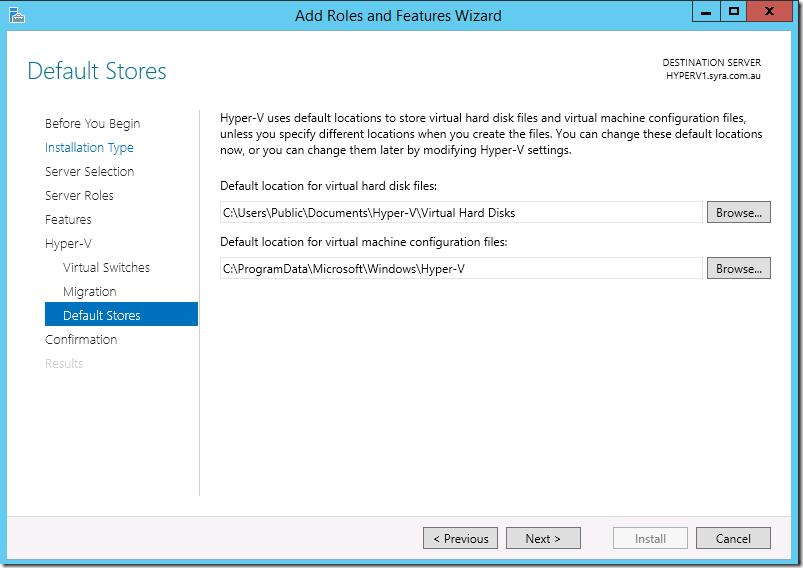Go to the Before You Begin step
The image size is (803, 568).
click(x=92, y=124)
